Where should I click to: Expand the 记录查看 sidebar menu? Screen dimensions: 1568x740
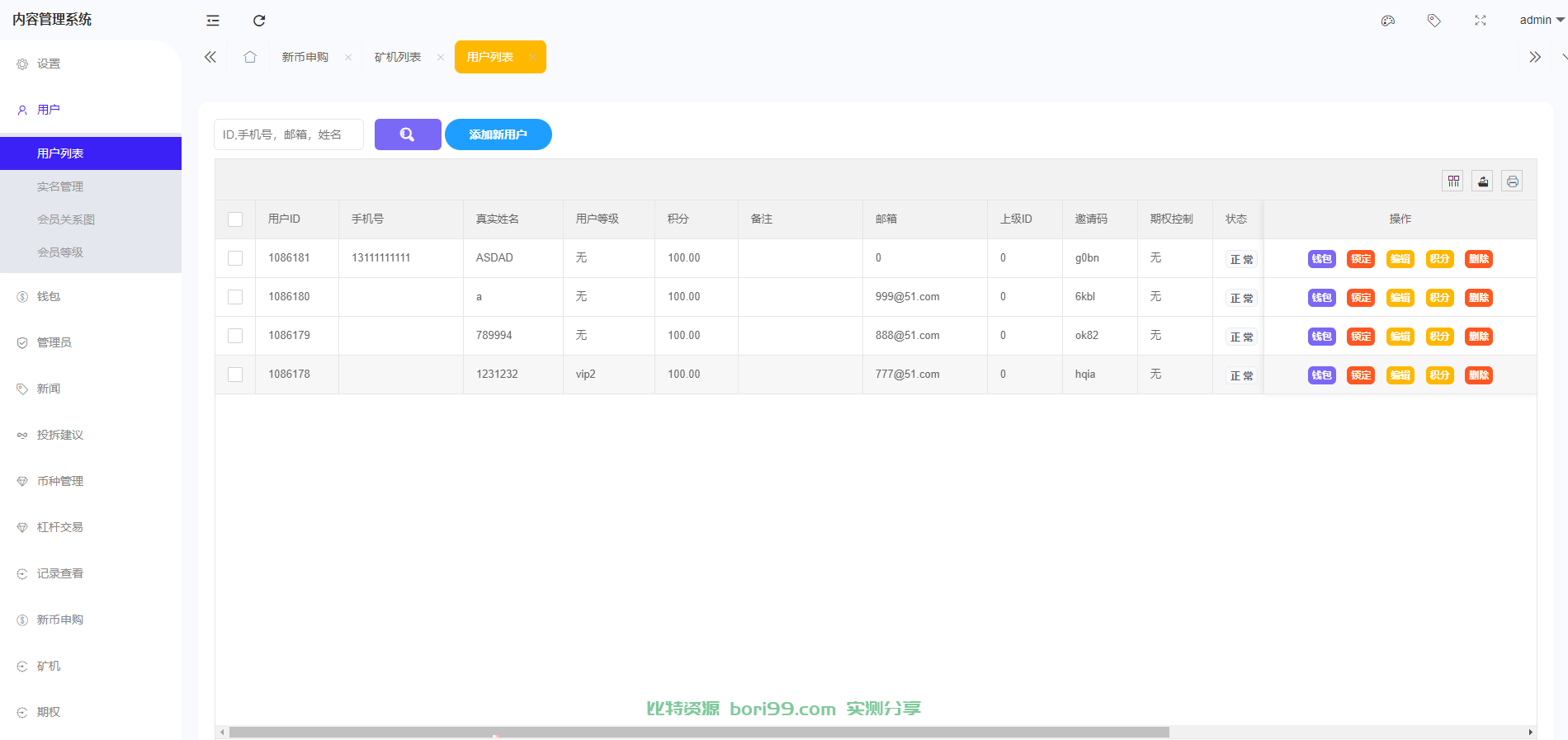tap(91, 573)
